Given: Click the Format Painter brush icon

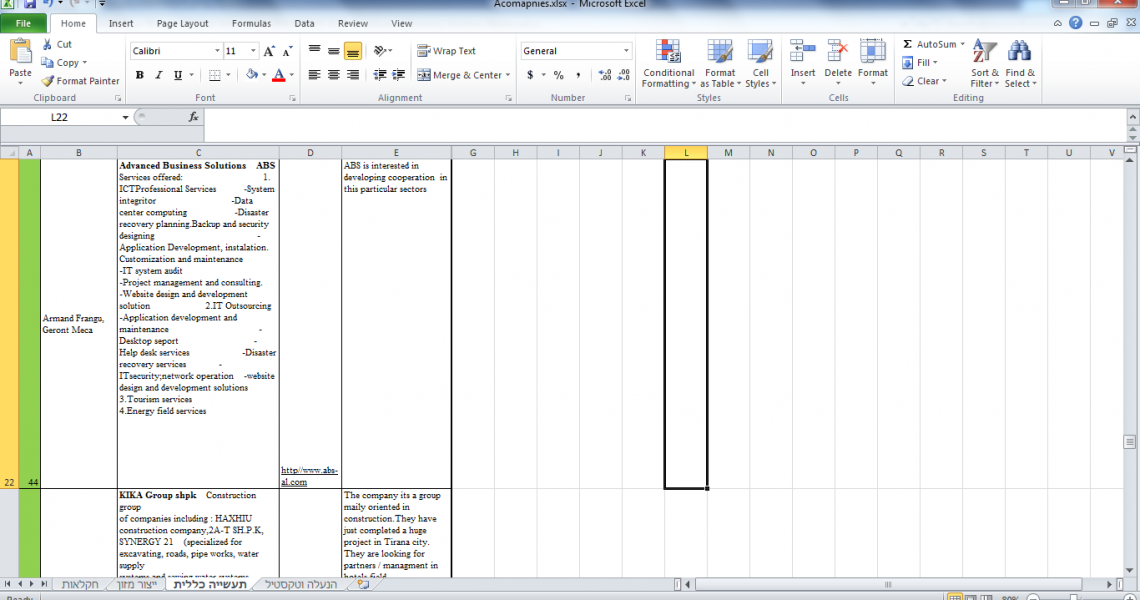Looking at the screenshot, I should (x=48, y=81).
